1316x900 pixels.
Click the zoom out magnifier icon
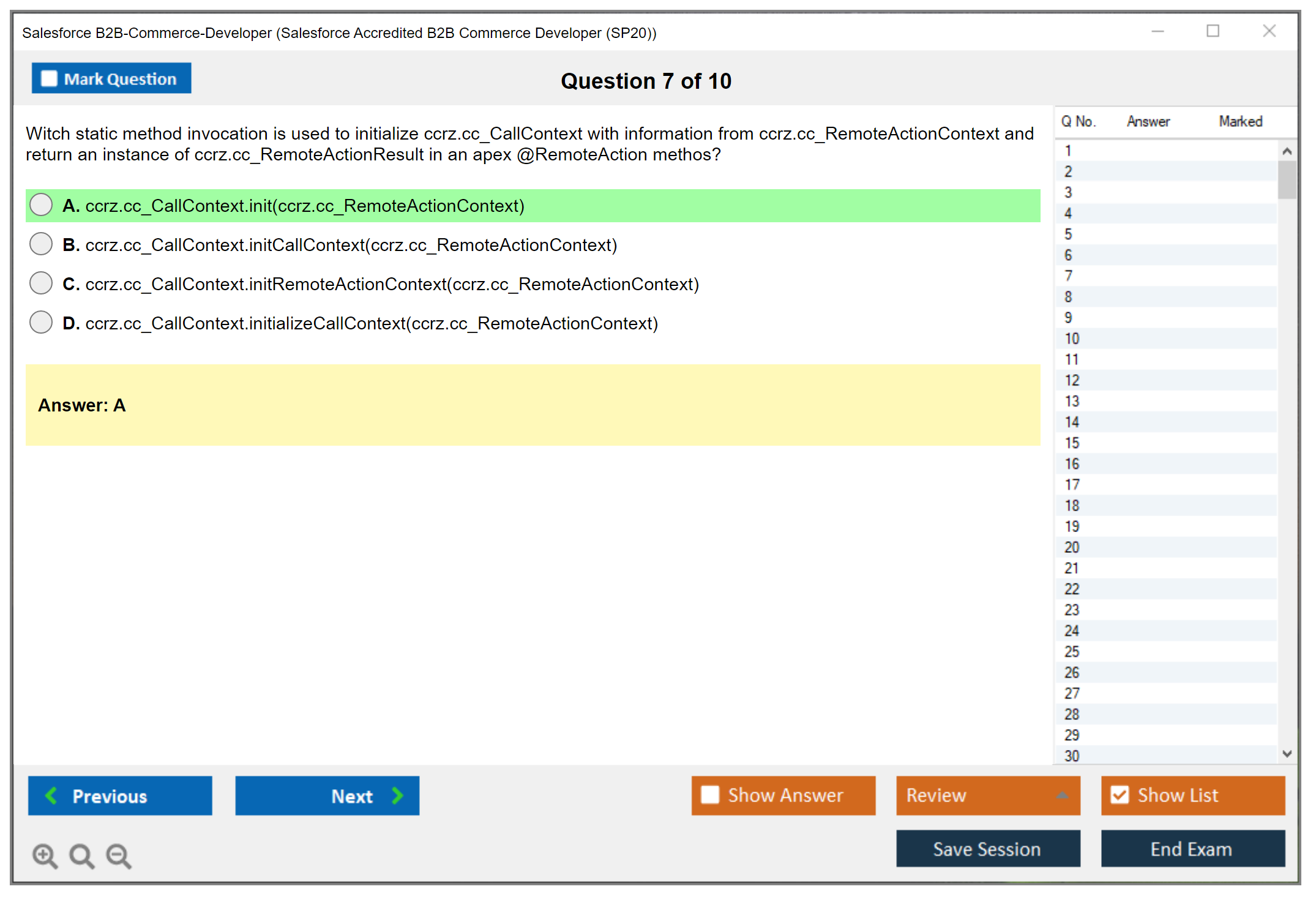coord(119,855)
